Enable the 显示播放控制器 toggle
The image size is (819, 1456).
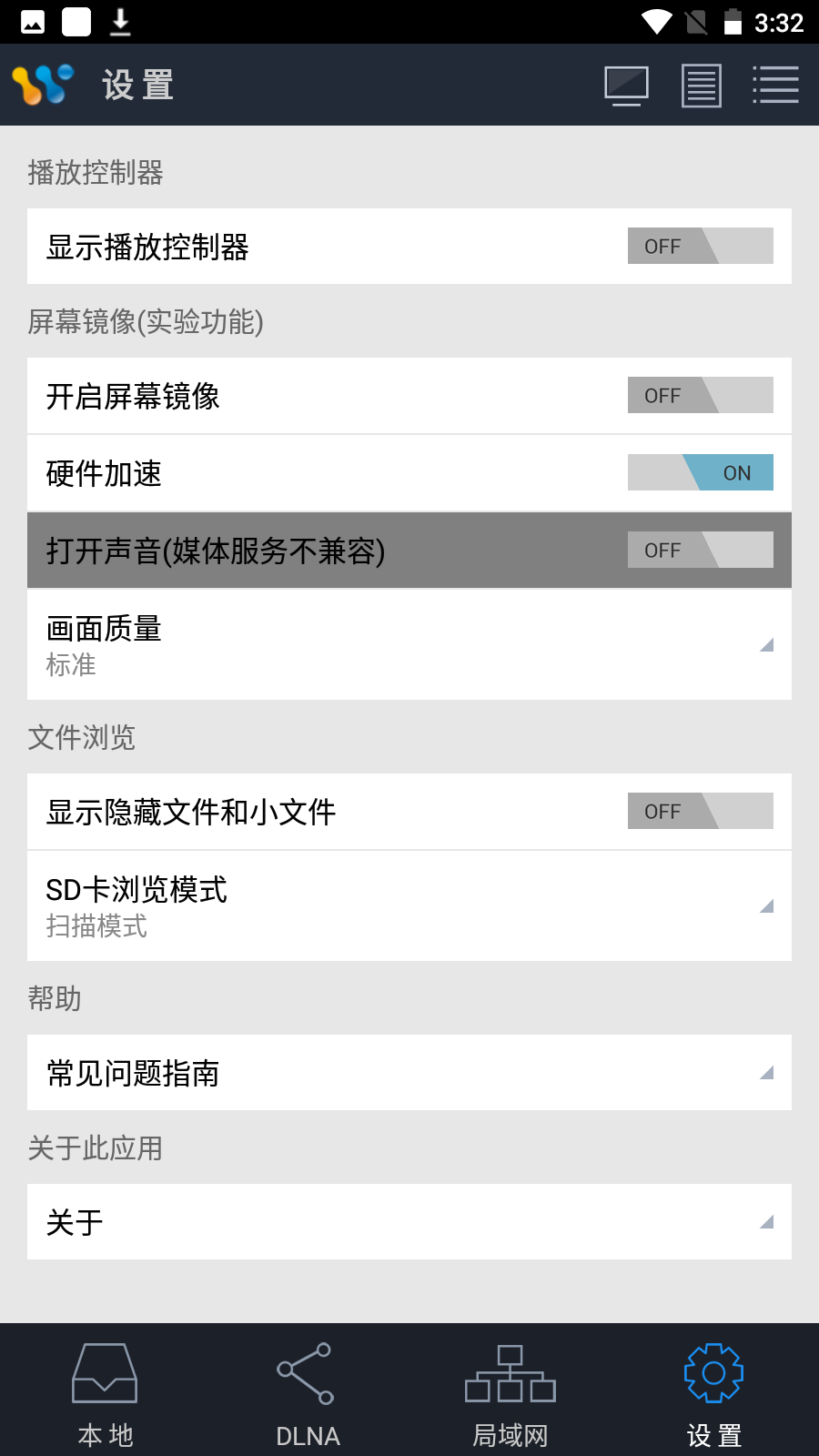coord(700,246)
